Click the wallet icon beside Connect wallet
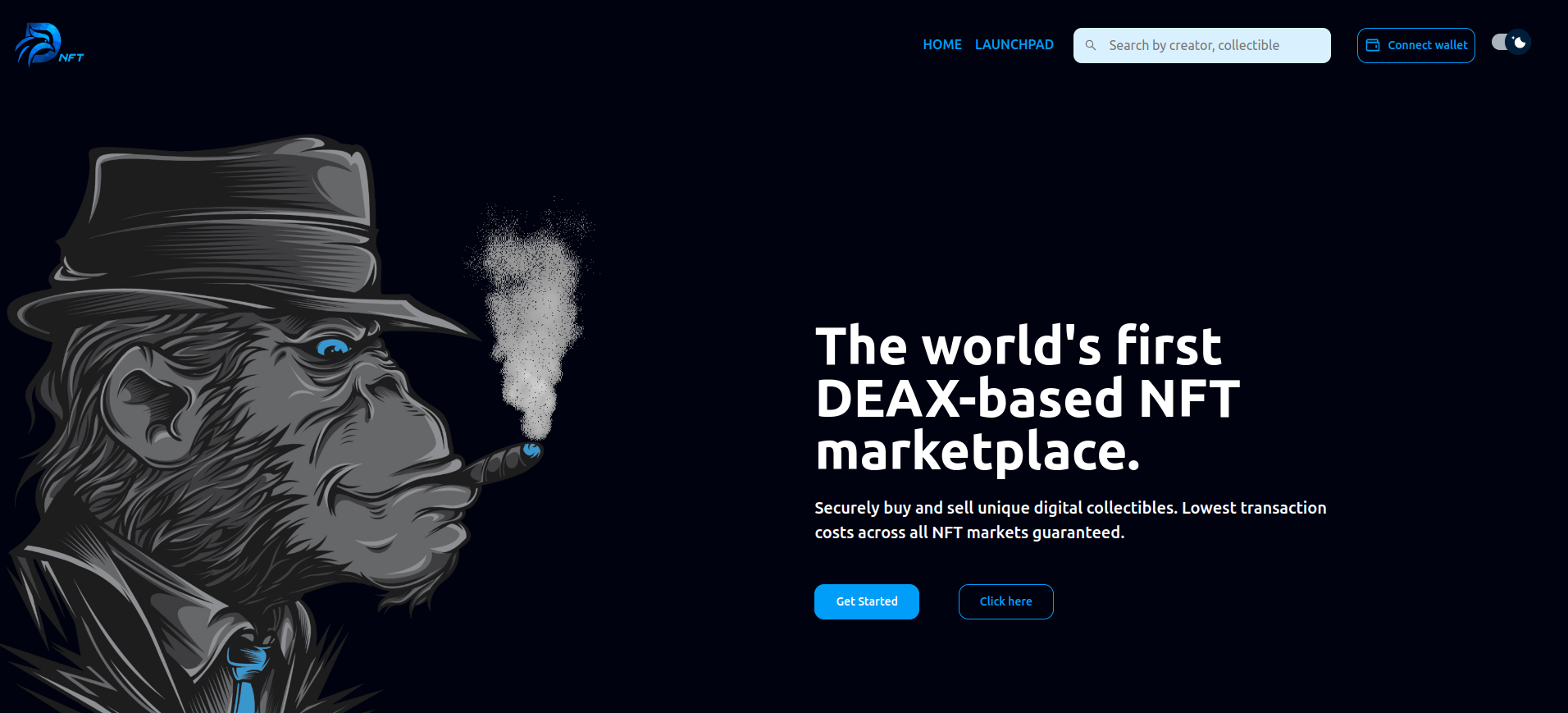The height and width of the screenshot is (713, 1568). tap(1373, 45)
